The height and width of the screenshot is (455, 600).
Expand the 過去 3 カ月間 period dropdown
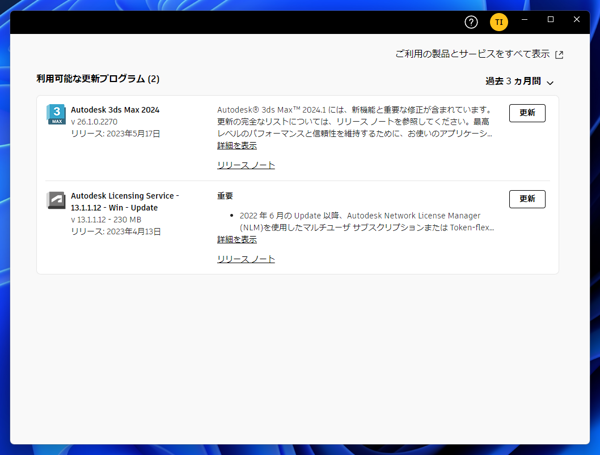point(519,82)
